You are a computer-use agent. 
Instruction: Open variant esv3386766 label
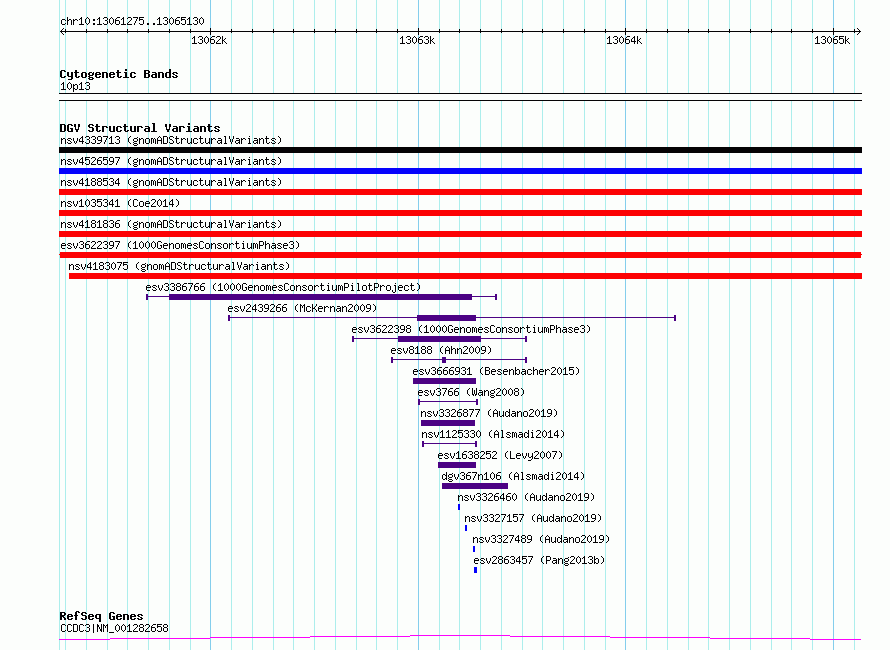click(283, 287)
